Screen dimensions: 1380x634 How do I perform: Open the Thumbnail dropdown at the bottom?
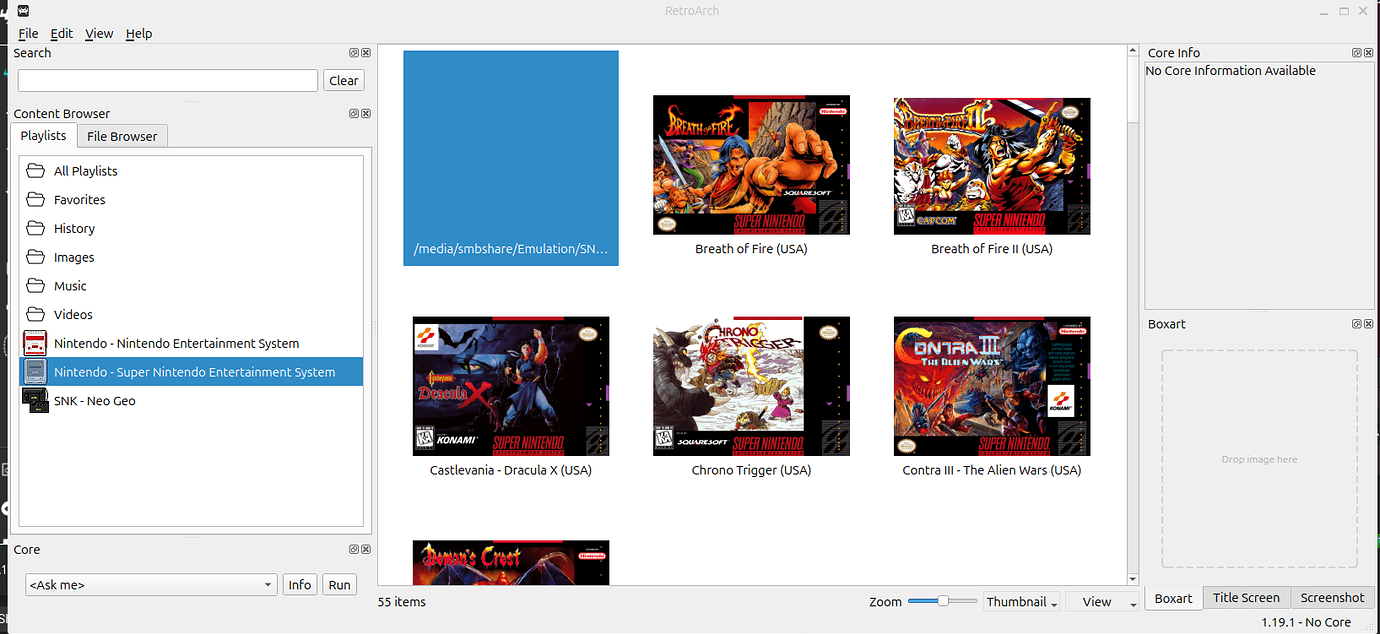click(x=1021, y=601)
